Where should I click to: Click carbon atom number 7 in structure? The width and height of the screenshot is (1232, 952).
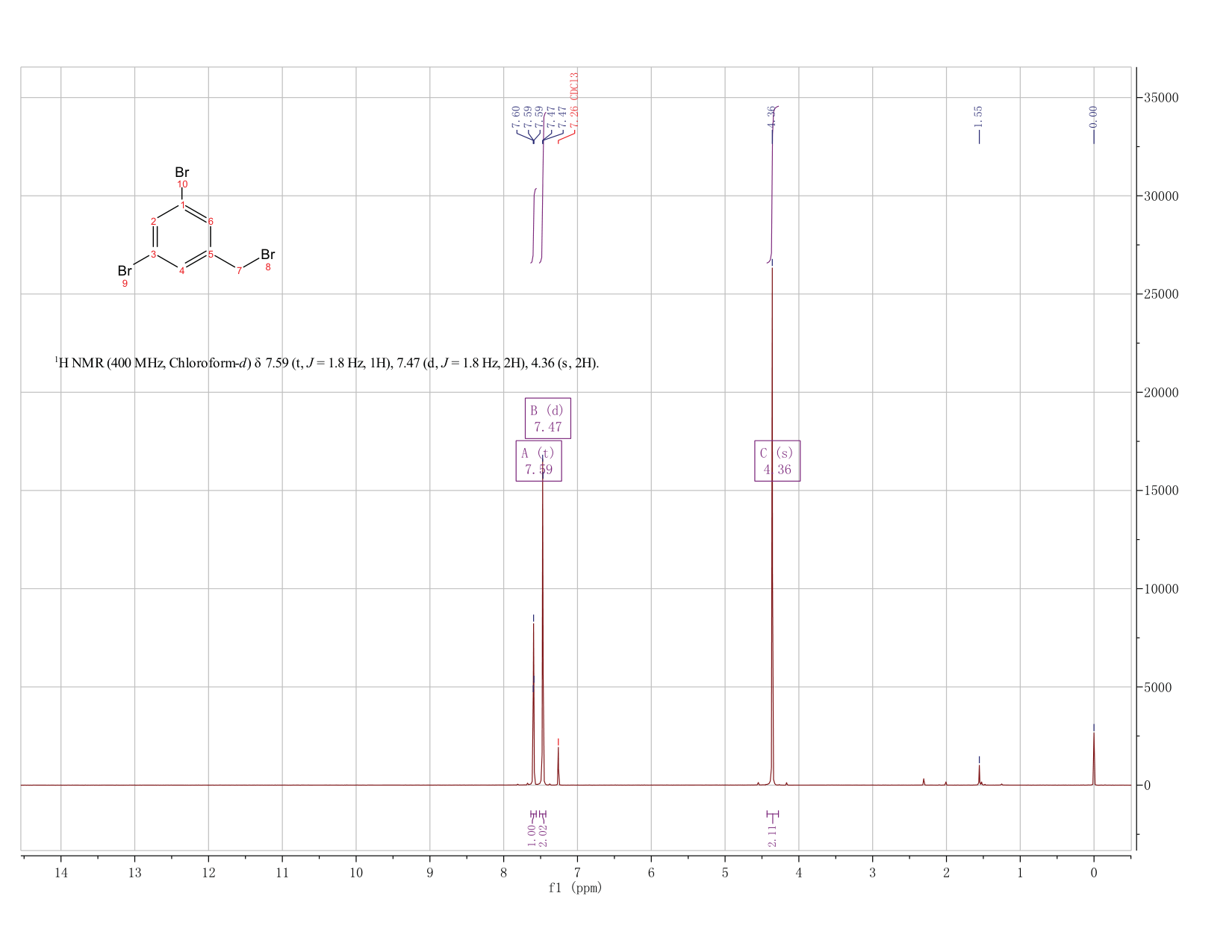coord(239,271)
